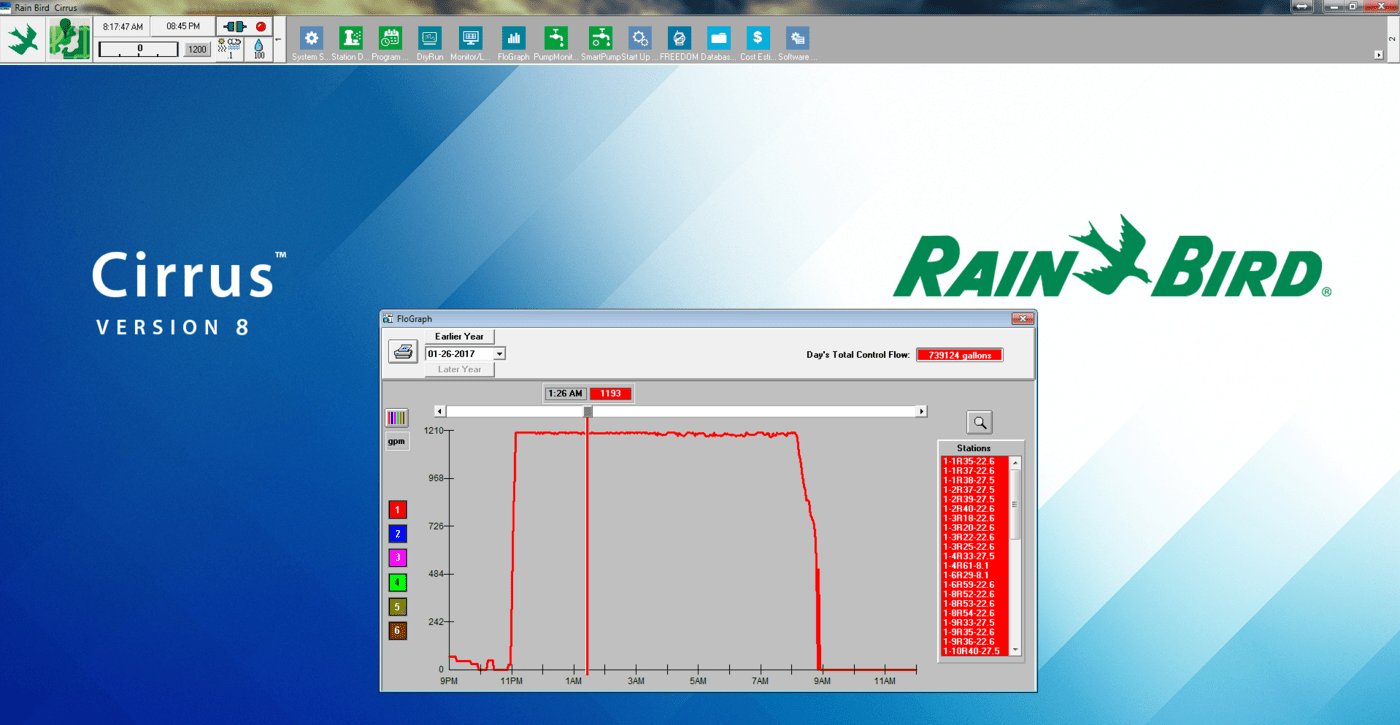Screen dimensions: 1400x725
Task: Click the multicolor lines graph icon
Action: pyautogui.click(x=397, y=418)
